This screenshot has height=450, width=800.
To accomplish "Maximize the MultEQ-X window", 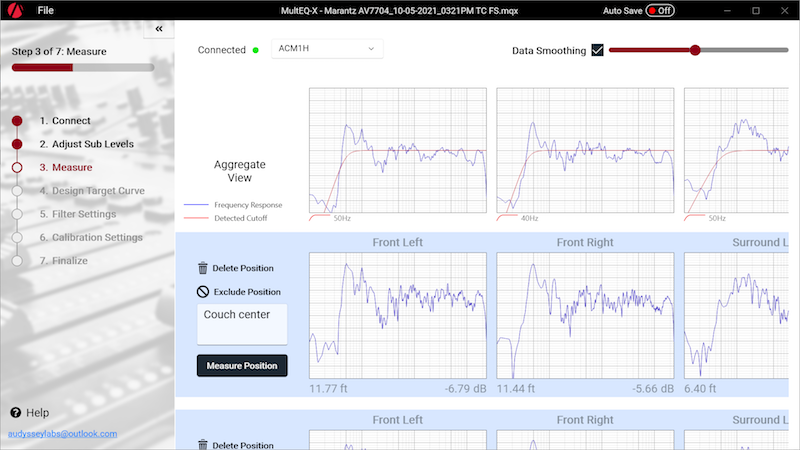I will coord(756,10).
